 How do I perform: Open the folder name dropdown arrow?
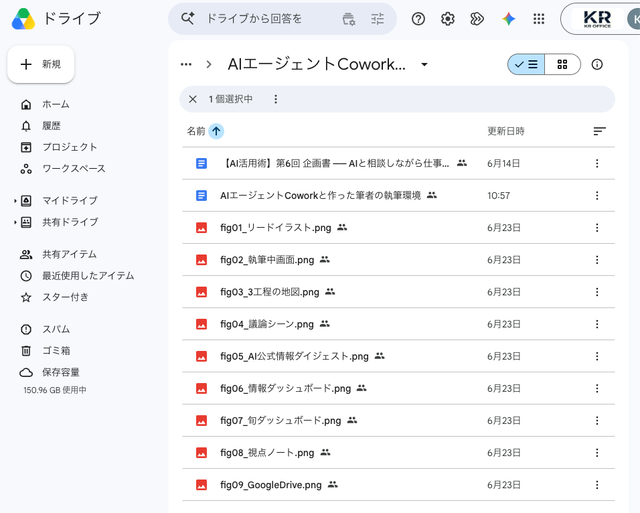click(x=424, y=64)
